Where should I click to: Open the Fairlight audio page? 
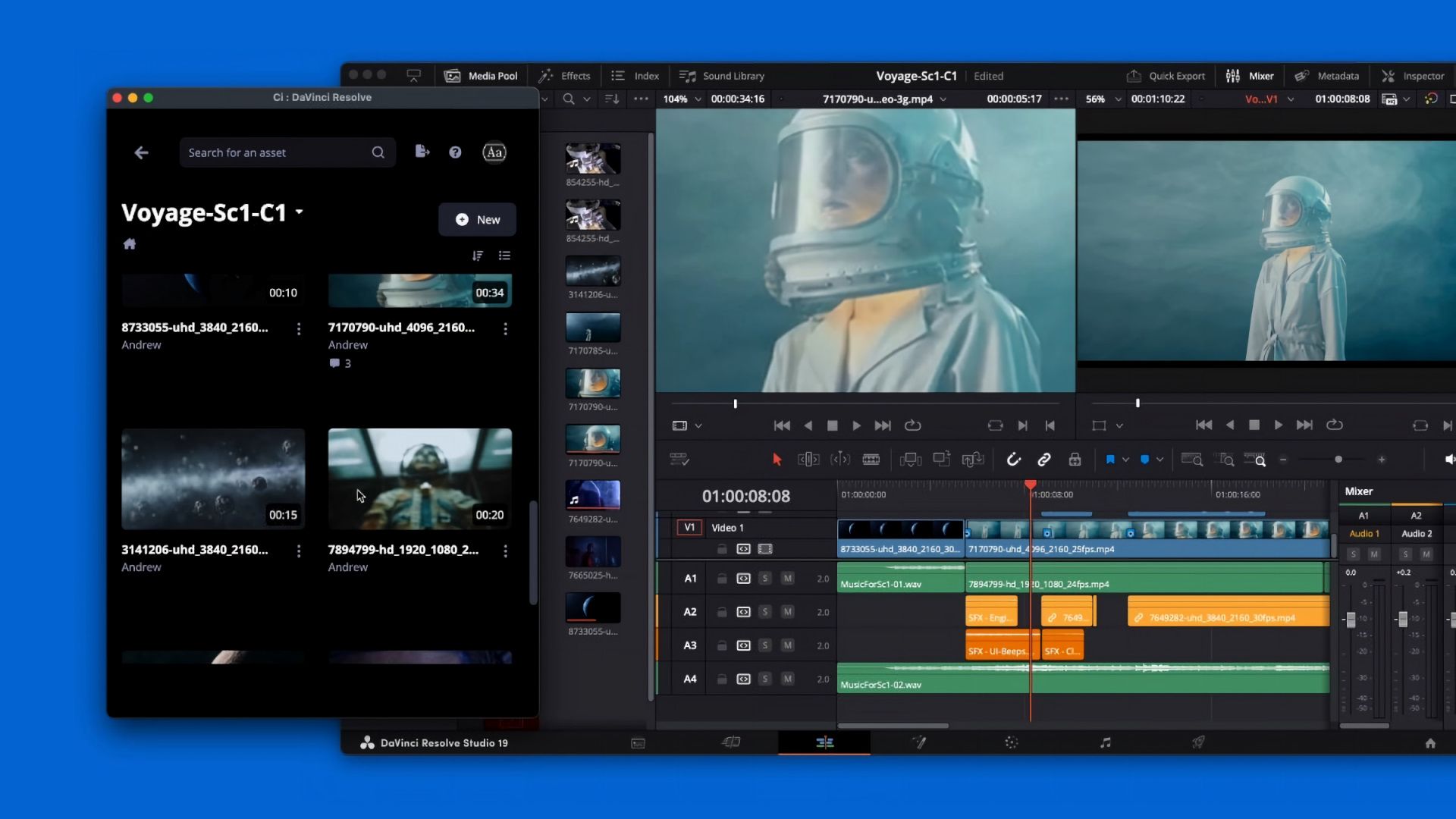pyautogui.click(x=1106, y=743)
